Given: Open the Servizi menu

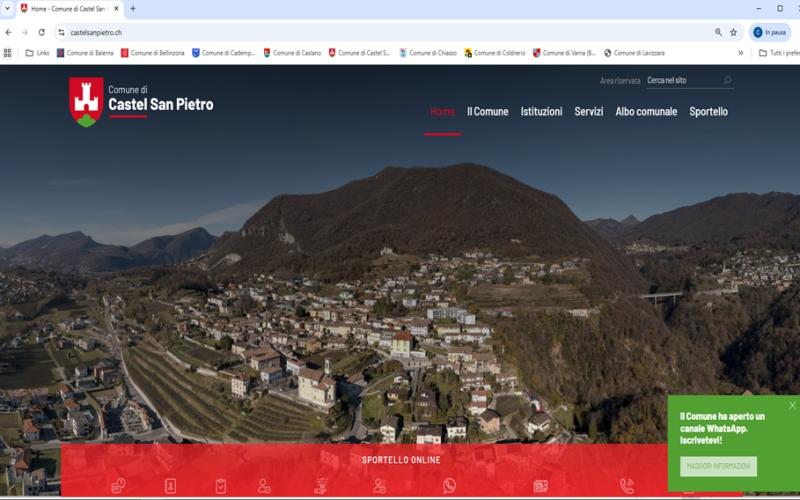Looking at the screenshot, I should click(588, 112).
